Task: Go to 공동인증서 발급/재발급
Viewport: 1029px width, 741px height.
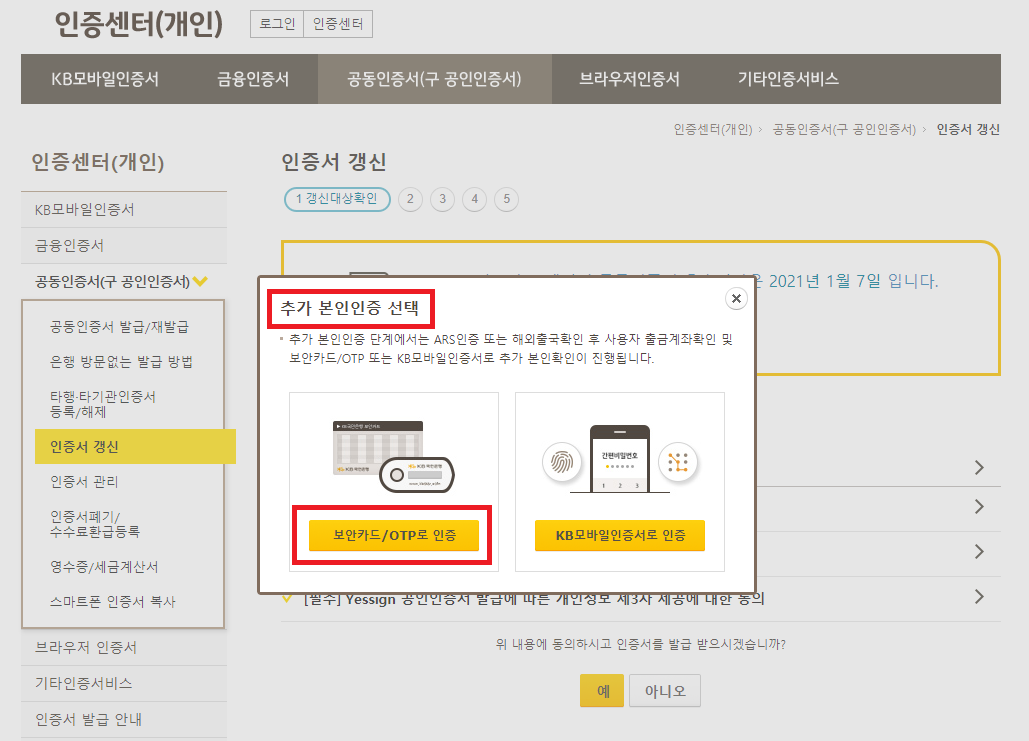Action: tap(119, 326)
